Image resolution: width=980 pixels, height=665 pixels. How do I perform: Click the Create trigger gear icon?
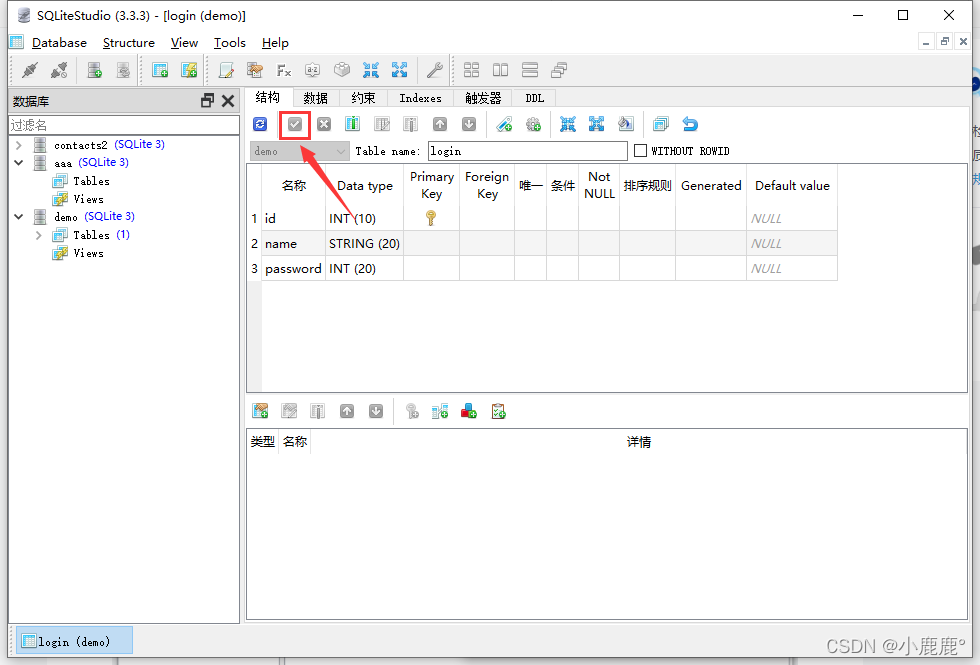click(533, 124)
